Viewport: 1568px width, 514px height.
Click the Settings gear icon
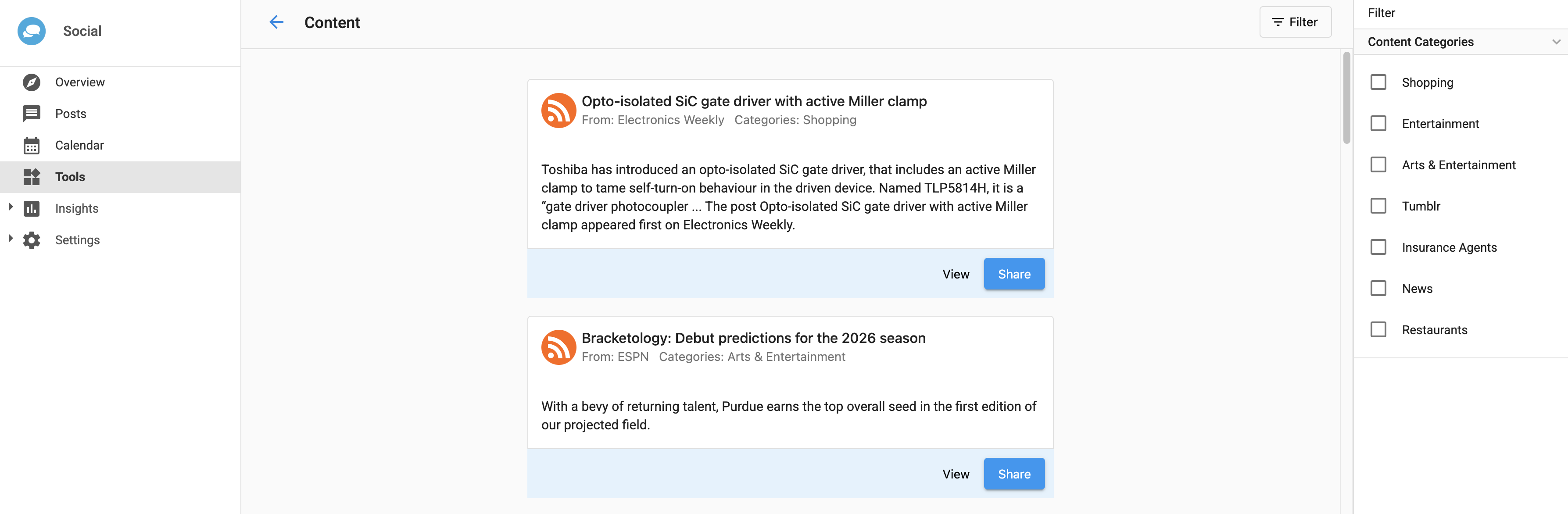point(32,240)
